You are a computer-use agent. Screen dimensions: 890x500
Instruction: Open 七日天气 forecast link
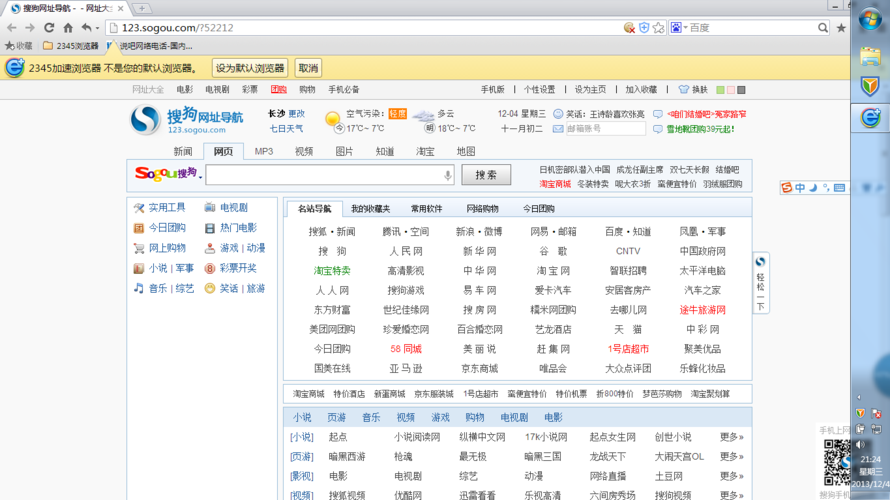tap(286, 129)
